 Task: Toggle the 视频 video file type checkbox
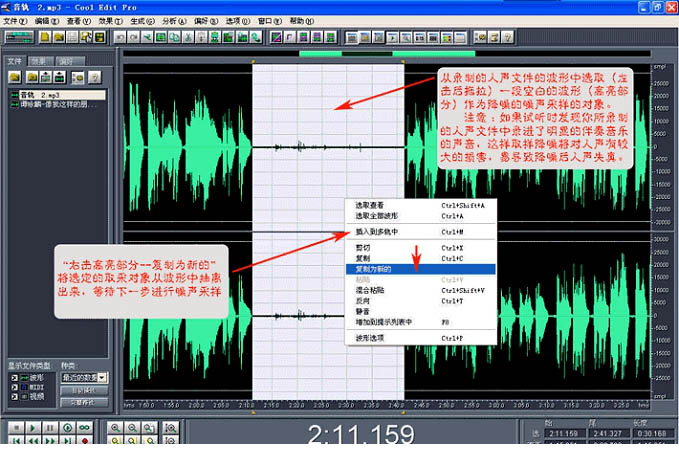14,396
